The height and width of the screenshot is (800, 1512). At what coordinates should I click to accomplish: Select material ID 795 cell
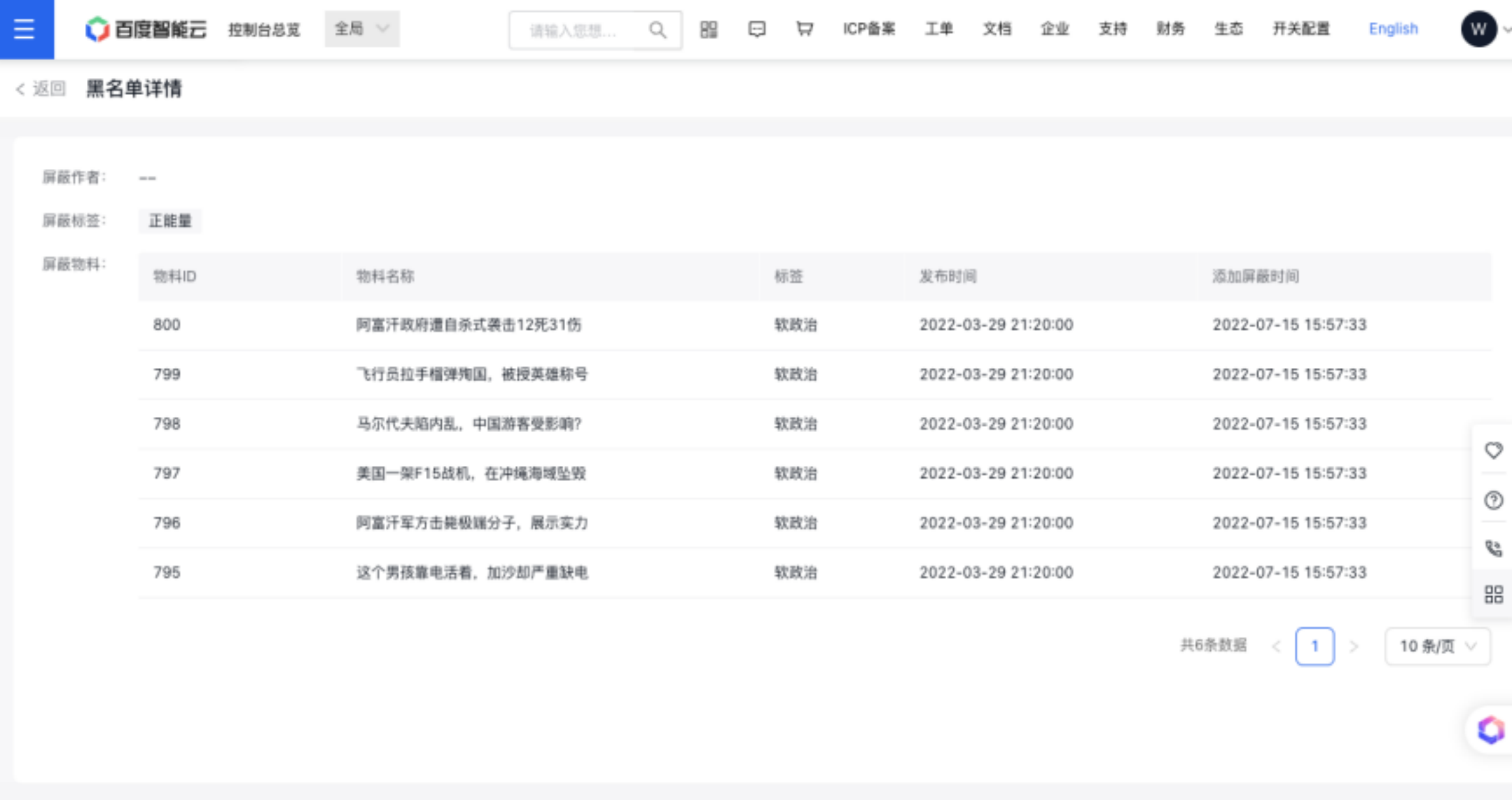click(x=167, y=573)
